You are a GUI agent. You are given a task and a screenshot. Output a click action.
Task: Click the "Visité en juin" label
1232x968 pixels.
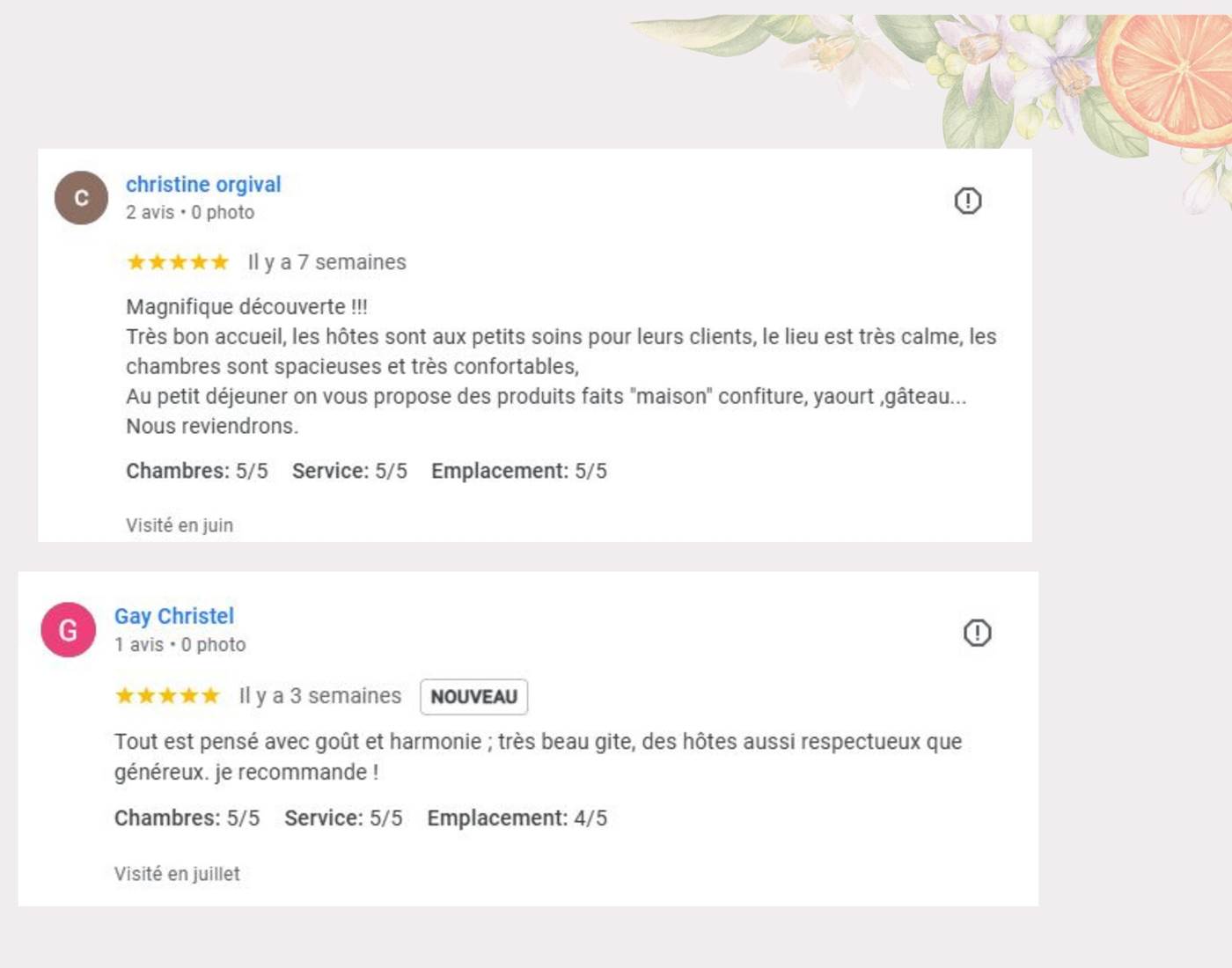pos(180,525)
